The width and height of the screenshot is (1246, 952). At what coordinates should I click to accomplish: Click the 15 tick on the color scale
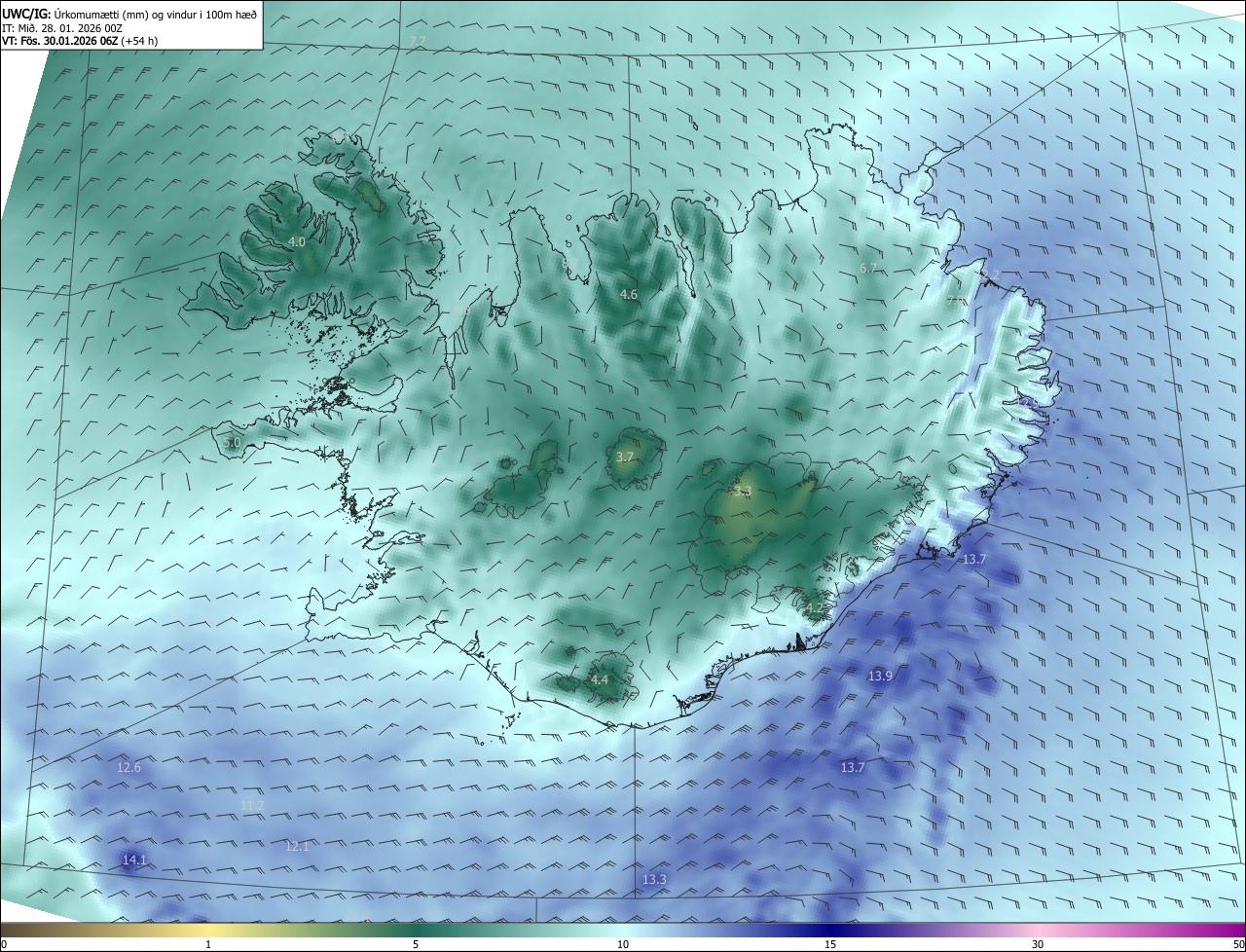[830, 944]
